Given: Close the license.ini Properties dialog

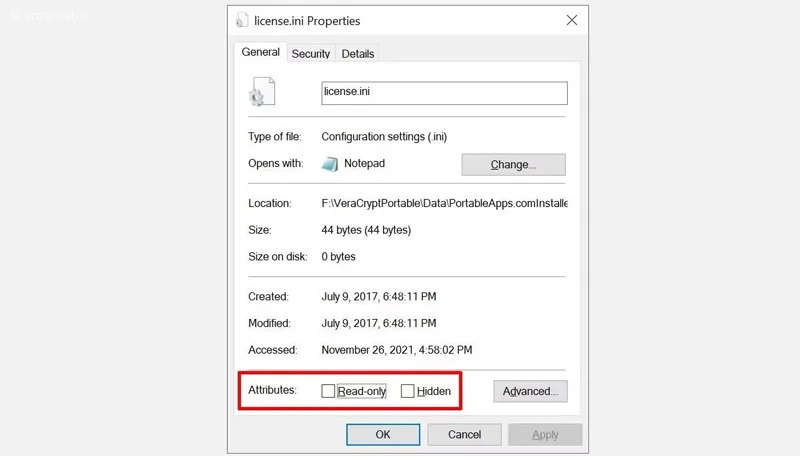Looking at the screenshot, I should click(571, 20).
